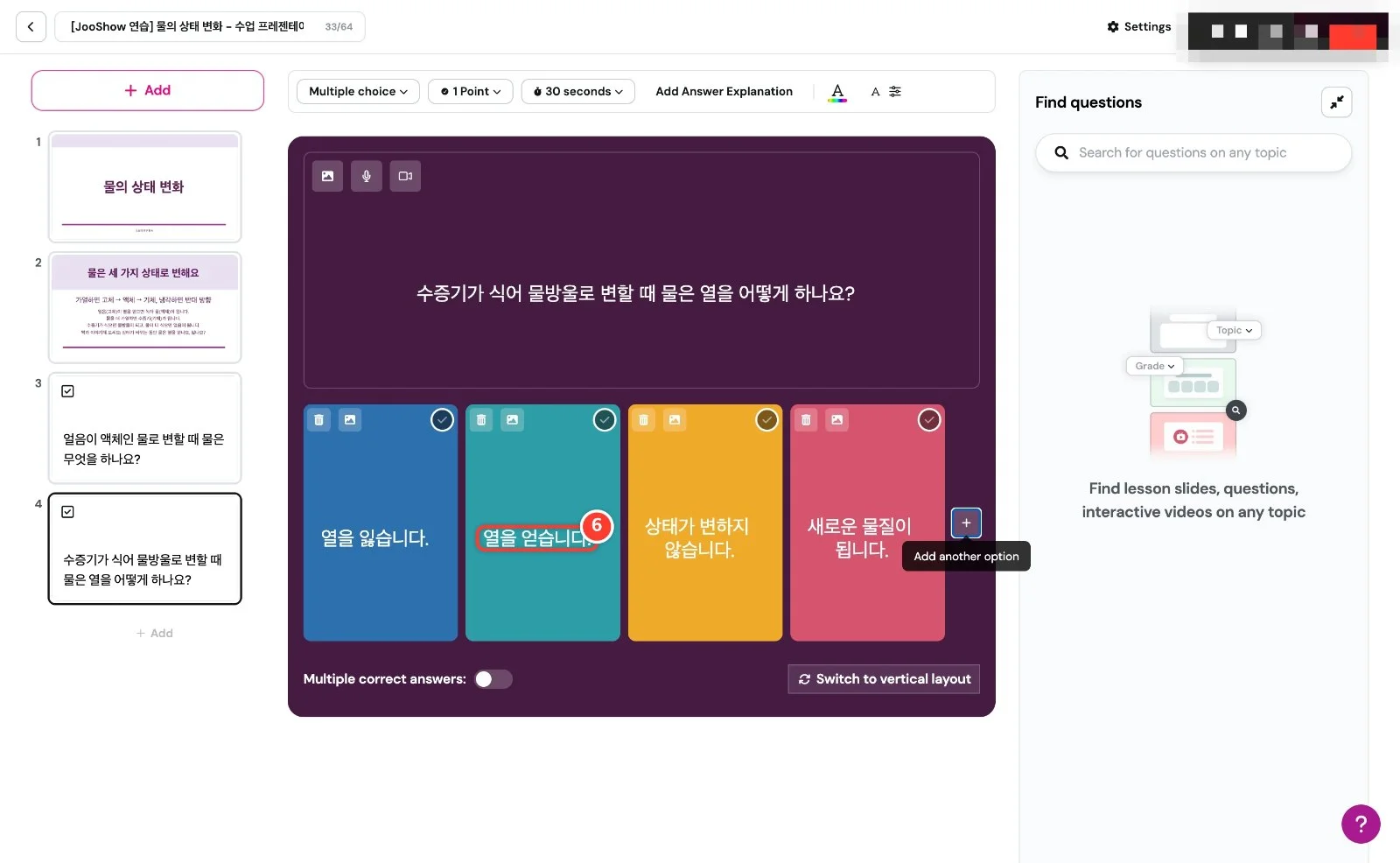Edit the main question text

pos(636,293)
